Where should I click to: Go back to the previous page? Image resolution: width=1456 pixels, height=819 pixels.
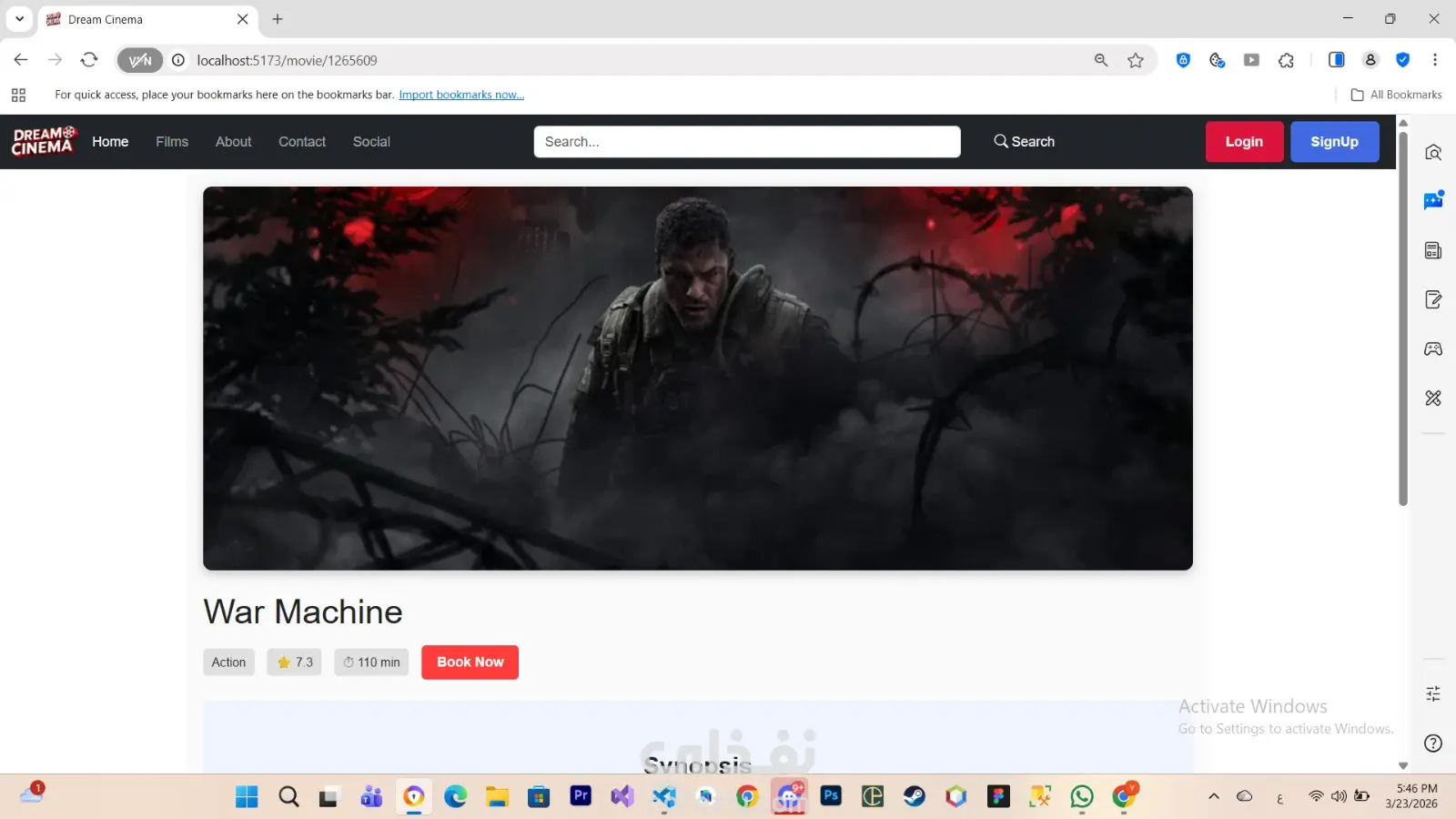click(x=21, y=60)
